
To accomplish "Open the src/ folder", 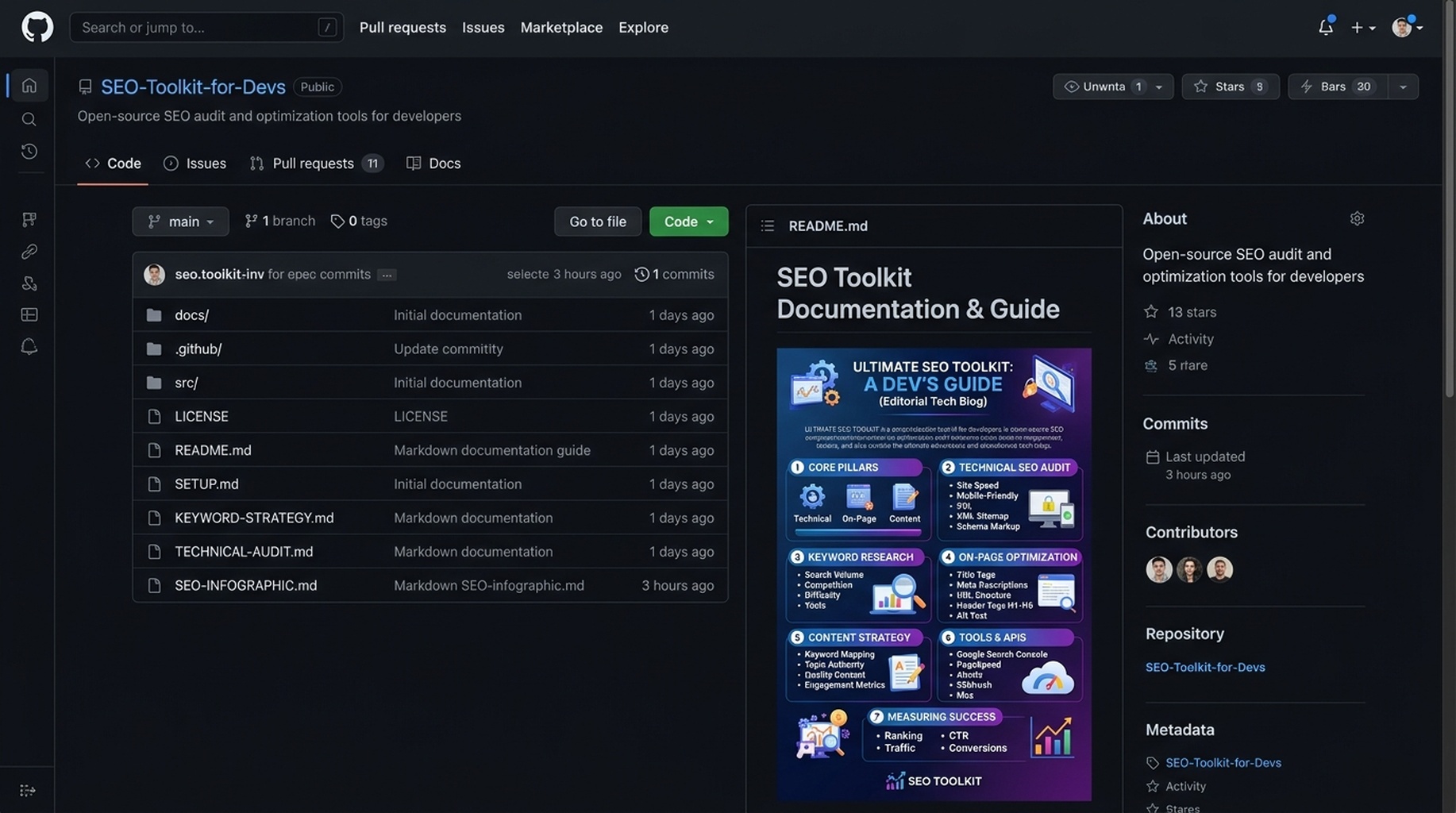I will point(186,383).
